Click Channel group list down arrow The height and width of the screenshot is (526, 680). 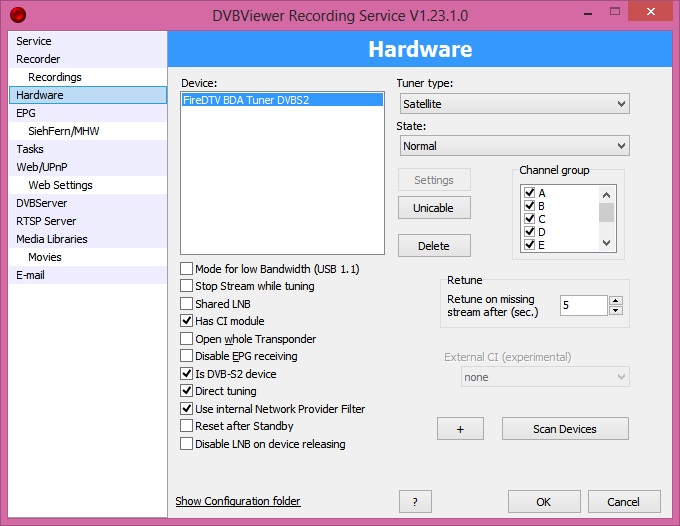606,243
